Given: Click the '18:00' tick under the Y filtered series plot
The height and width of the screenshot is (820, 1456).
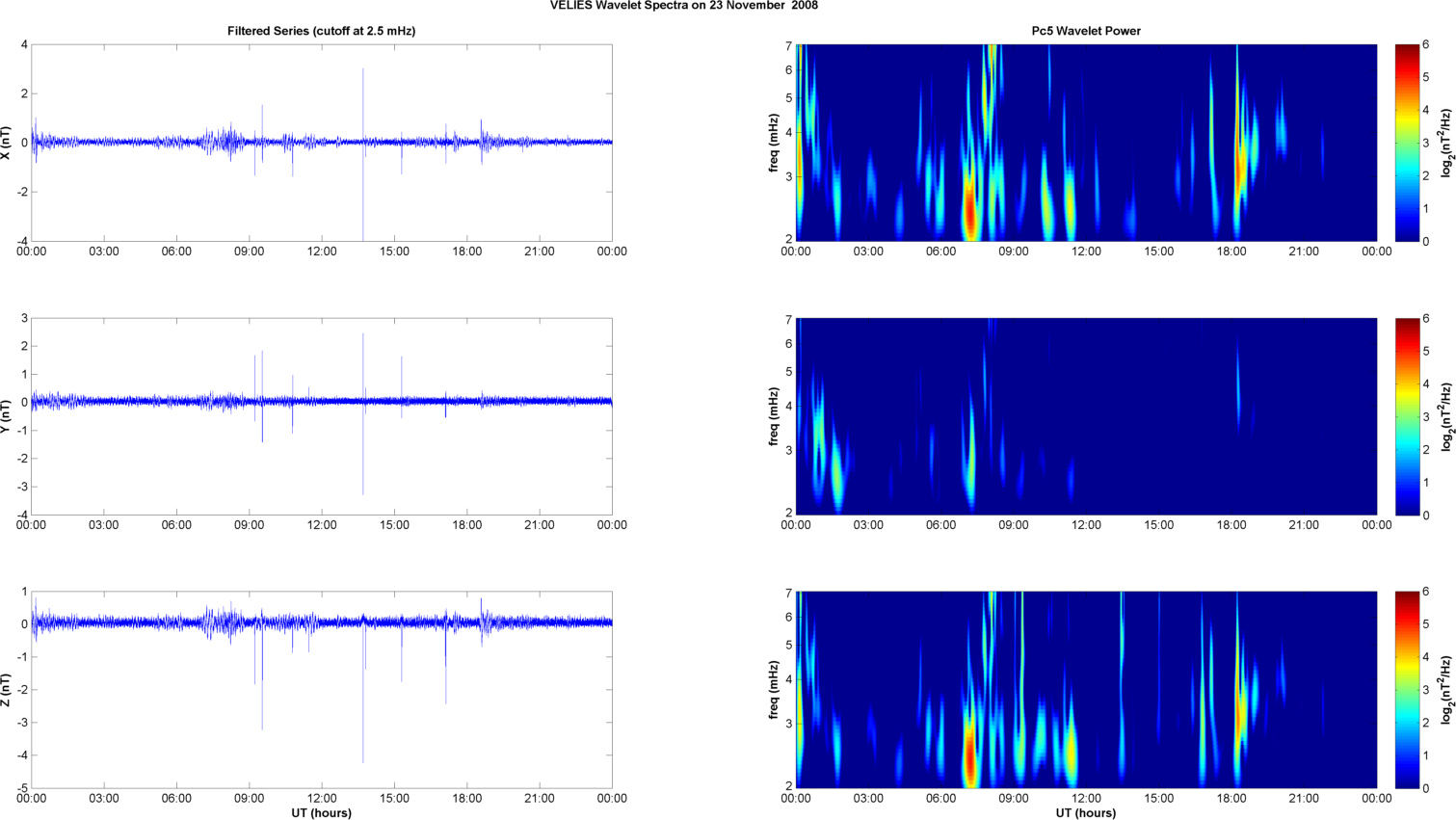Looking at the screenshot, I should coord(467,525).
